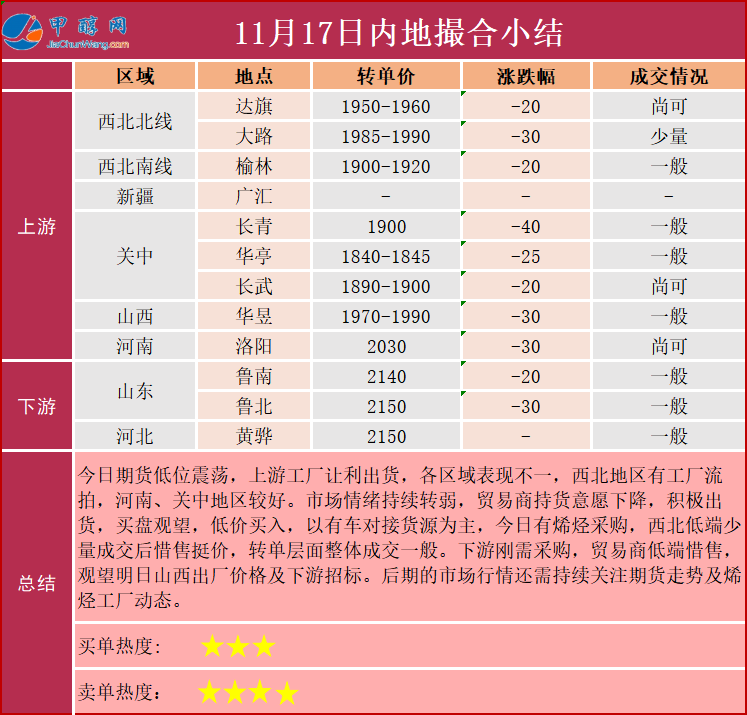
Task: Click the first star in 买单热度 row
Action: [x=212, y=646]
